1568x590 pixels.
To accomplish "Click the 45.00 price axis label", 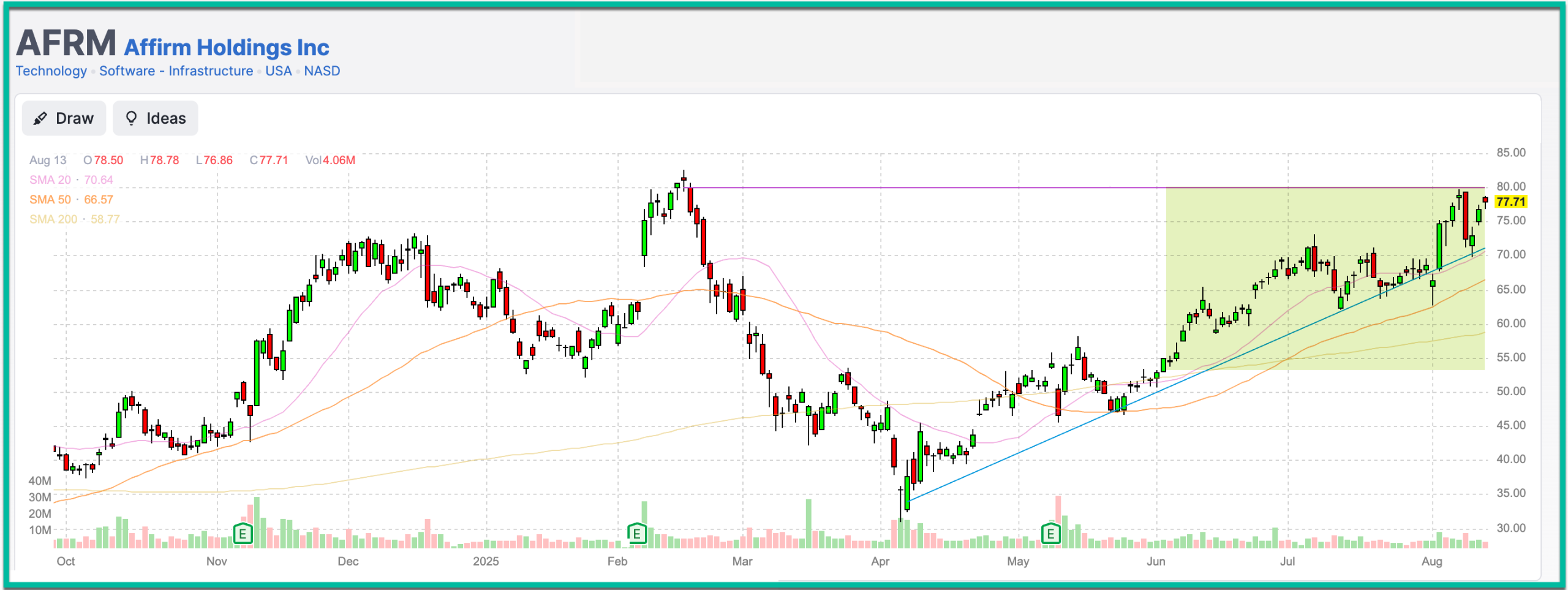I will (x=1511, y=425).
